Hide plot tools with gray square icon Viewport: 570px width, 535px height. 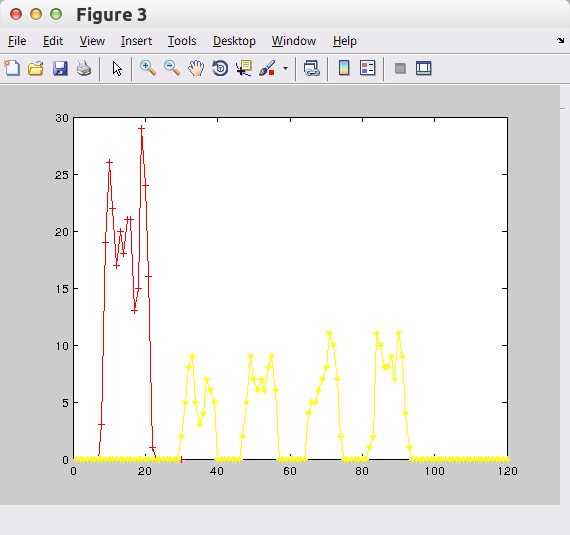[400, 68]
